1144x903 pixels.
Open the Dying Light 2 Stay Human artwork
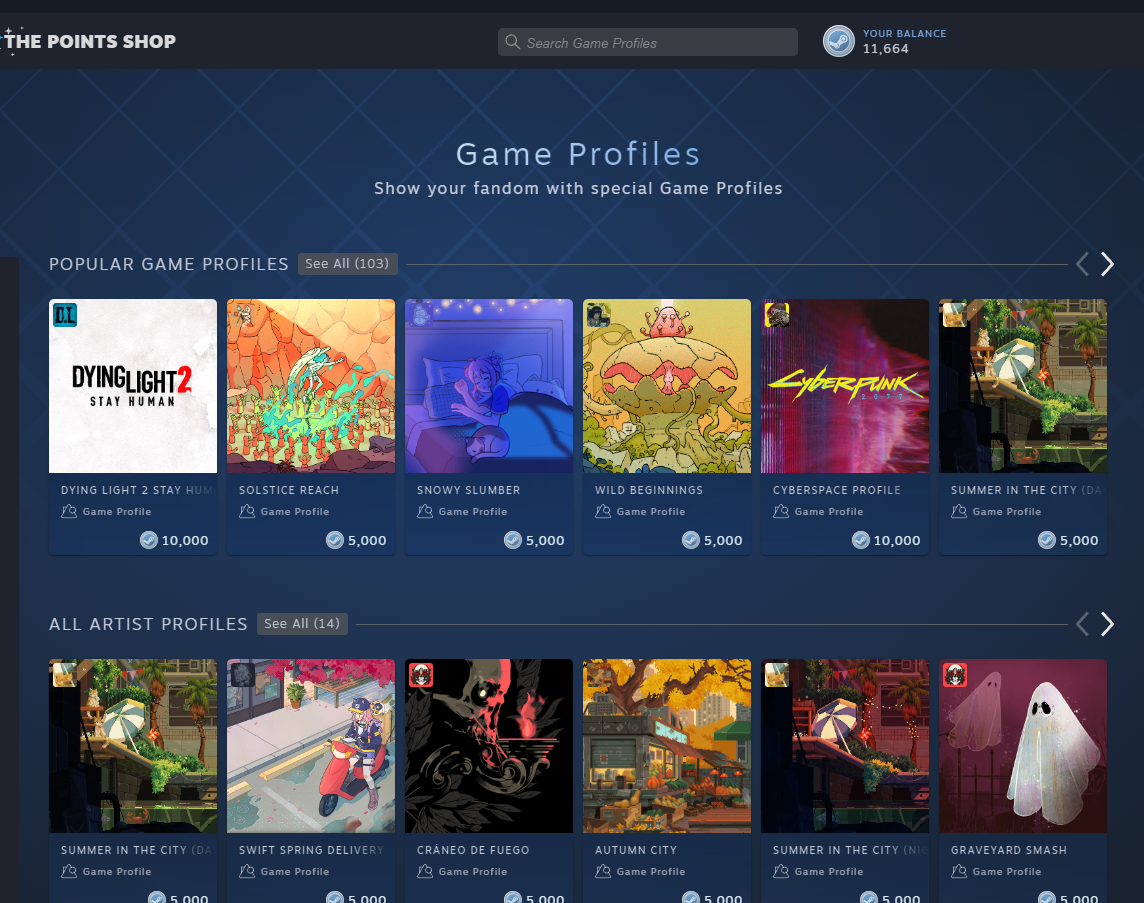(x=133, y=386)
